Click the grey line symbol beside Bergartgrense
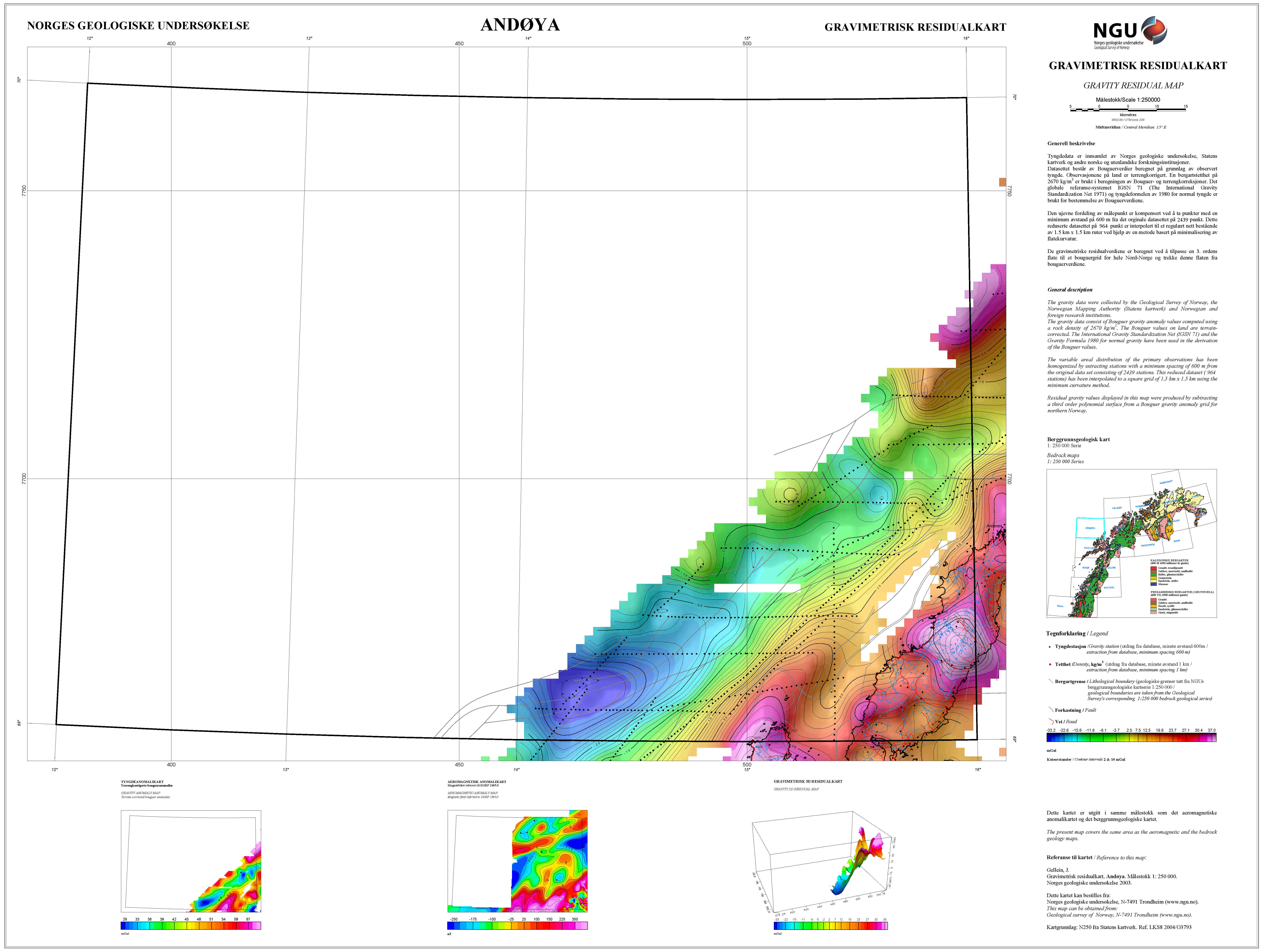The image size is (1265, 952). pos(1051,681)
